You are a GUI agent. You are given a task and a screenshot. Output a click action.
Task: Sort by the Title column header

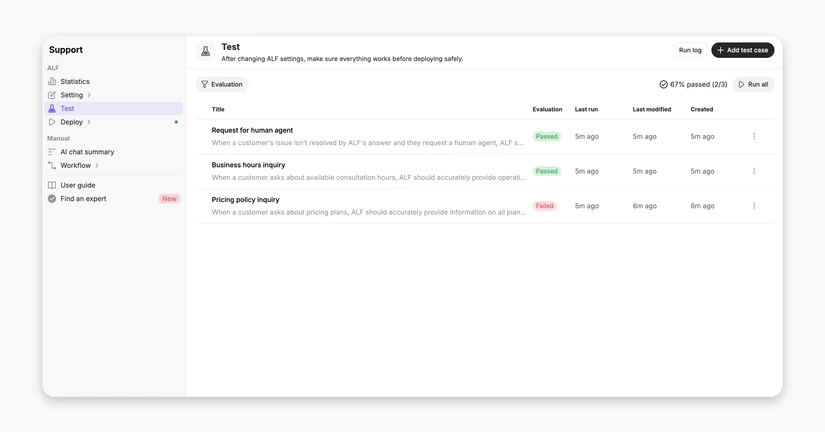click(218, 109)
